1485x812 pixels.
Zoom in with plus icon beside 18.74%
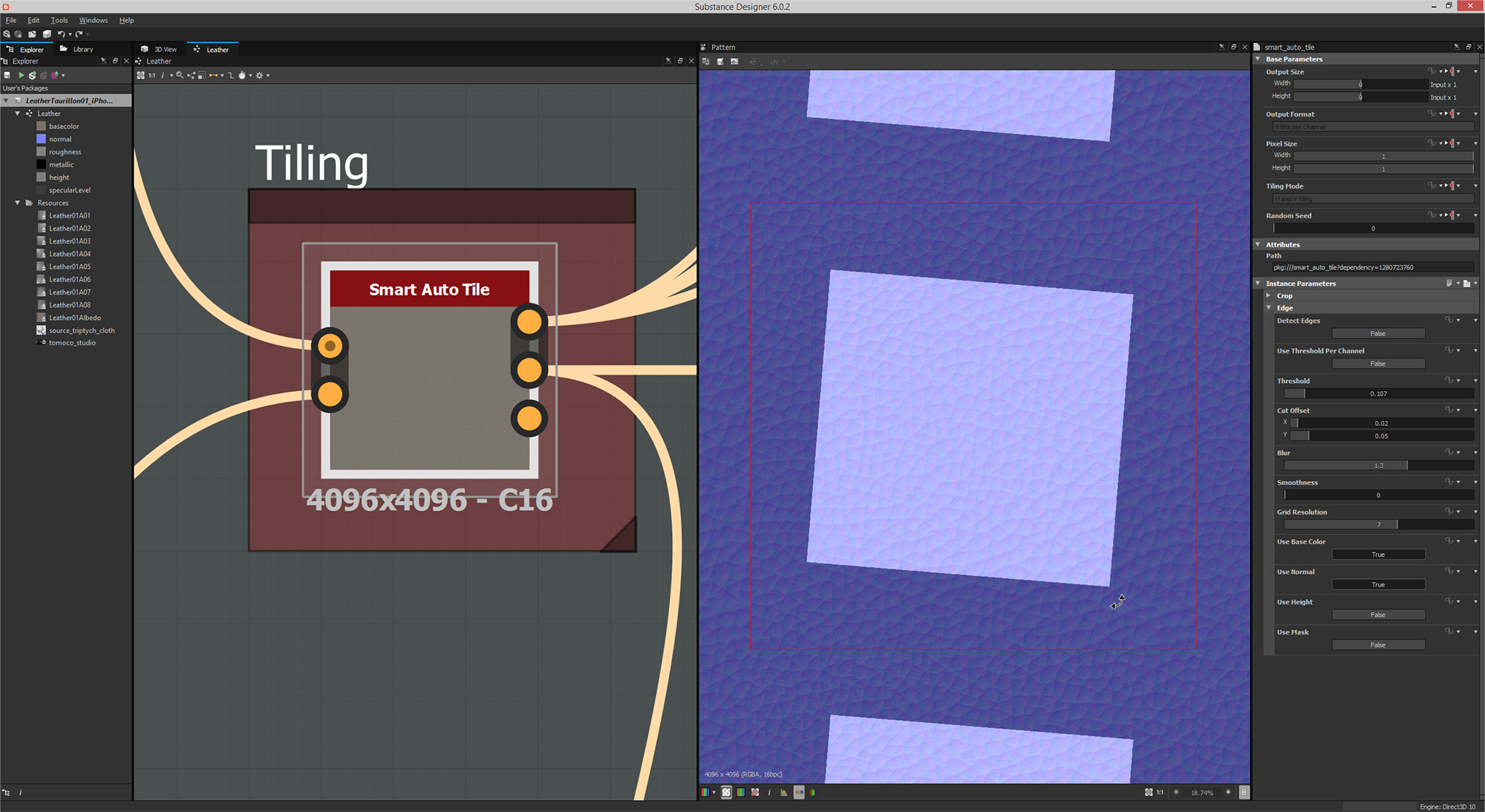pyautogui.click(x=1228, y=792)
